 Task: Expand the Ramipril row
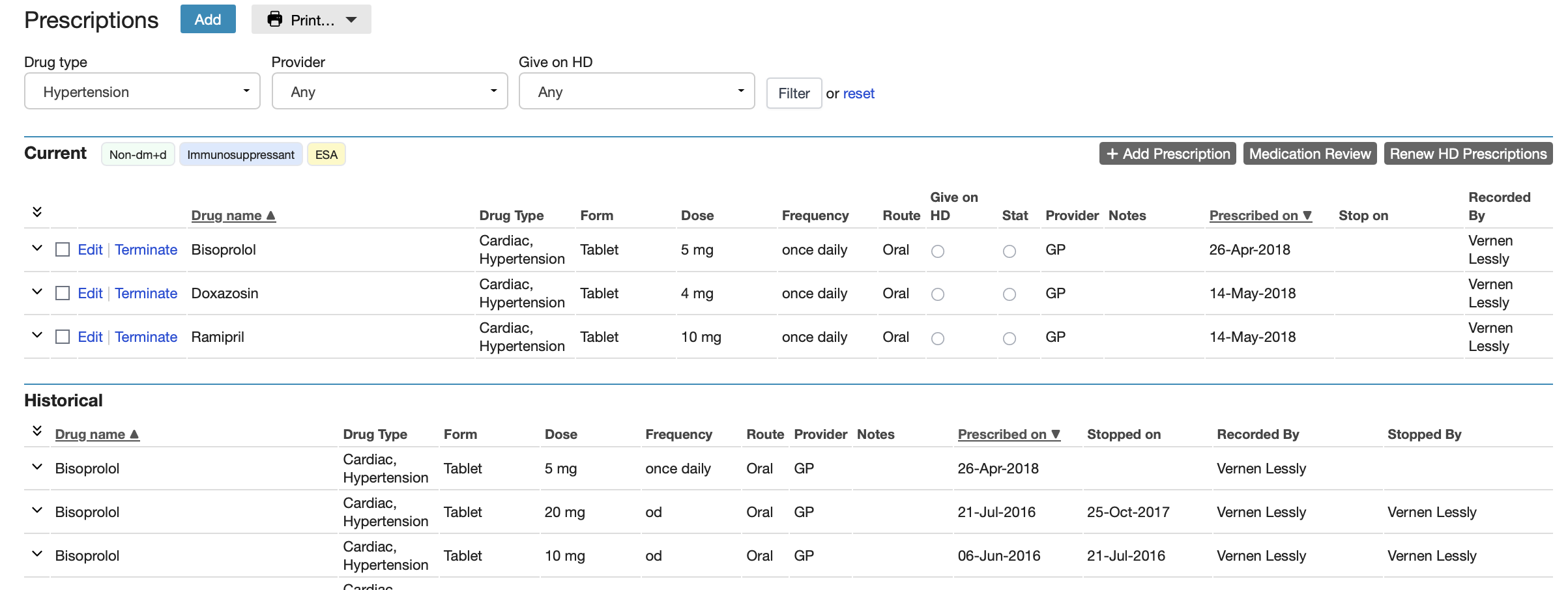[37, 335]
